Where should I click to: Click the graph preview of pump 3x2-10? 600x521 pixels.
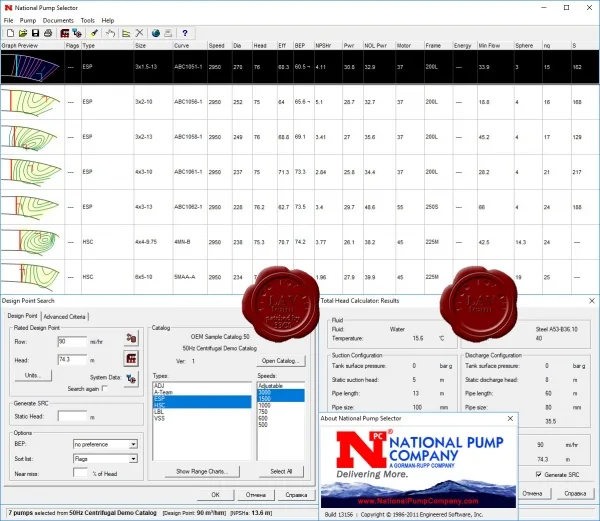32,102
